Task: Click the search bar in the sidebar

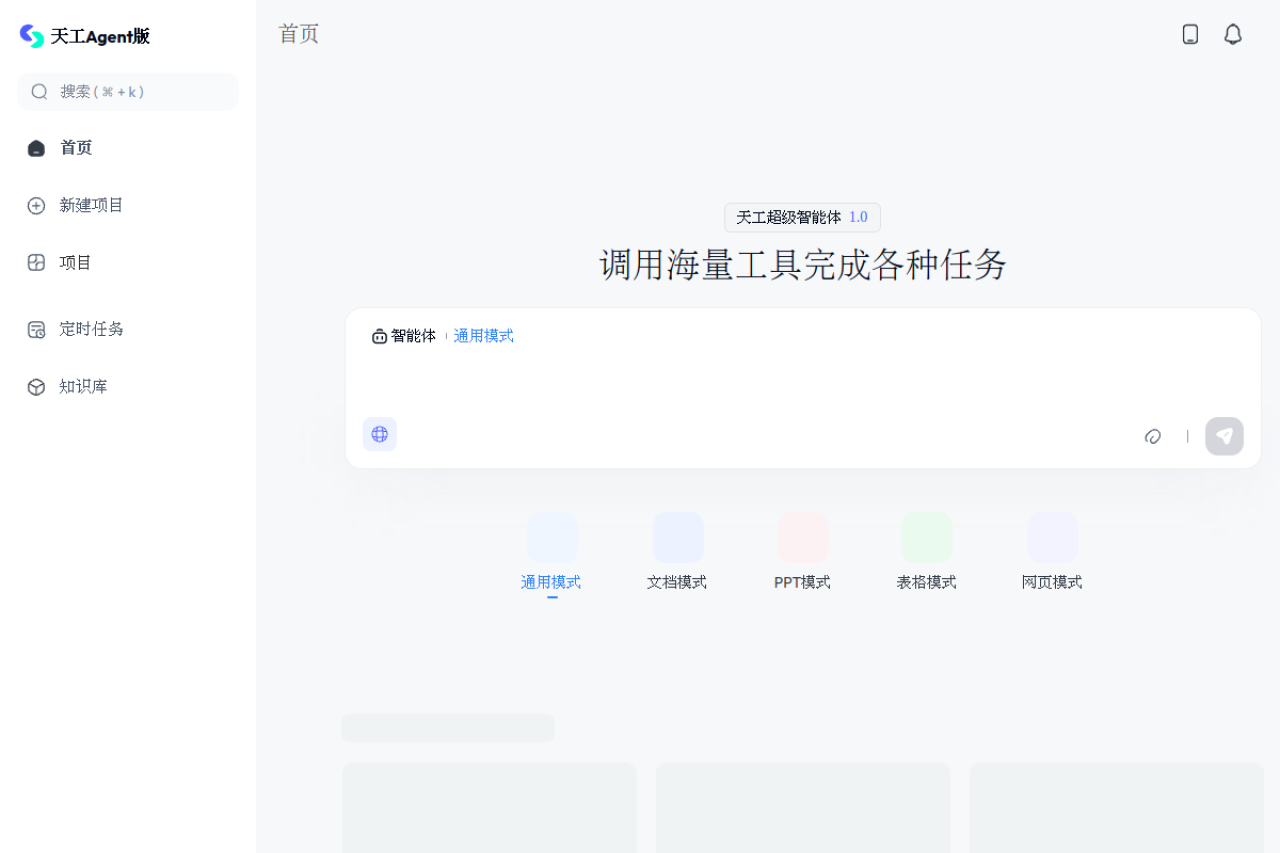Action: 127,91
